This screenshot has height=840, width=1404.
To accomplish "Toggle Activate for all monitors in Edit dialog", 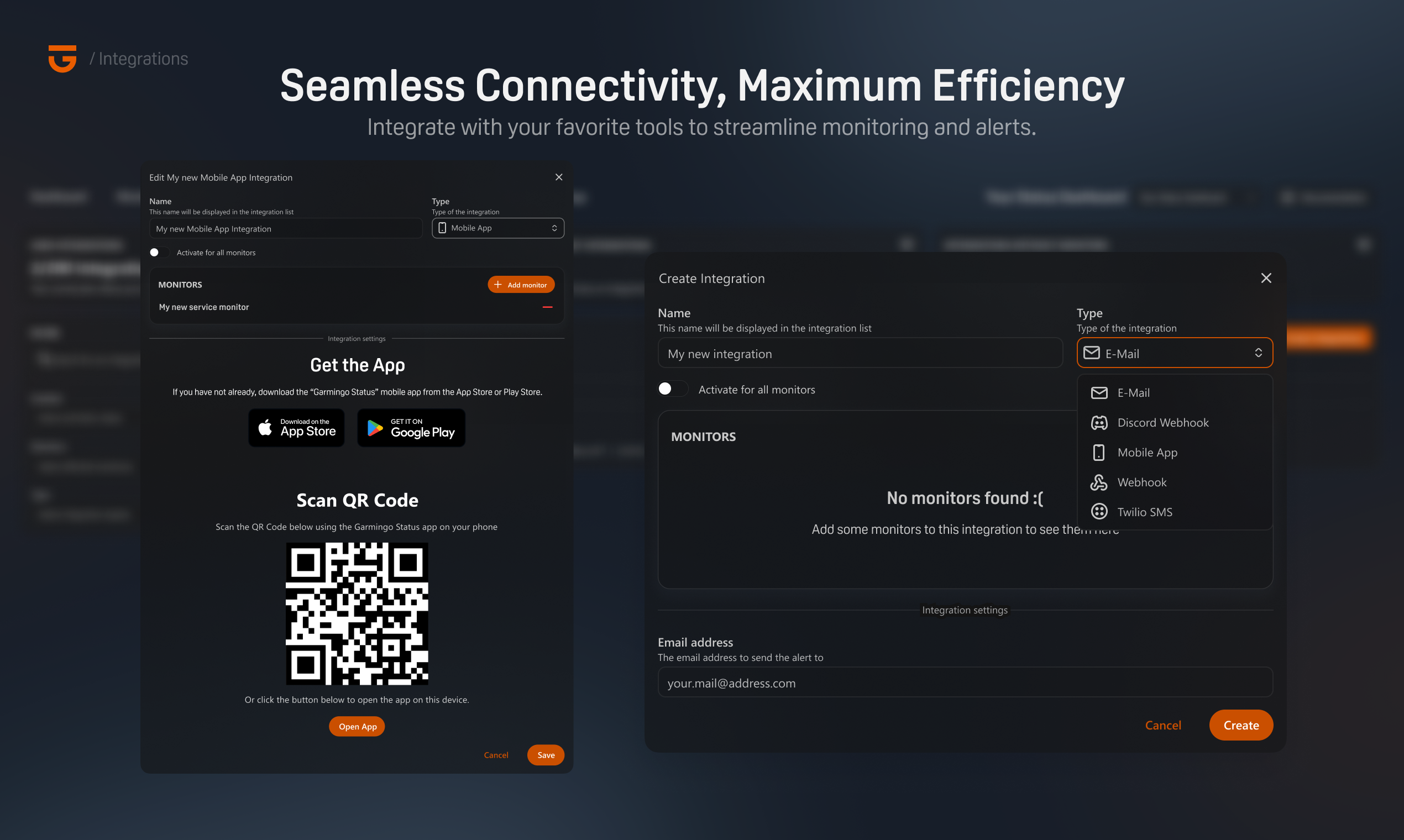I will pyautogui.click(x=159, y=253).
